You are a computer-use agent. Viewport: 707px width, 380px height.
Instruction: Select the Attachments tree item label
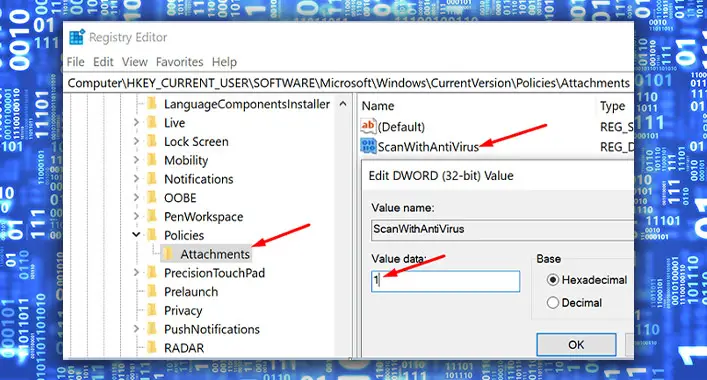click(215, 254)
